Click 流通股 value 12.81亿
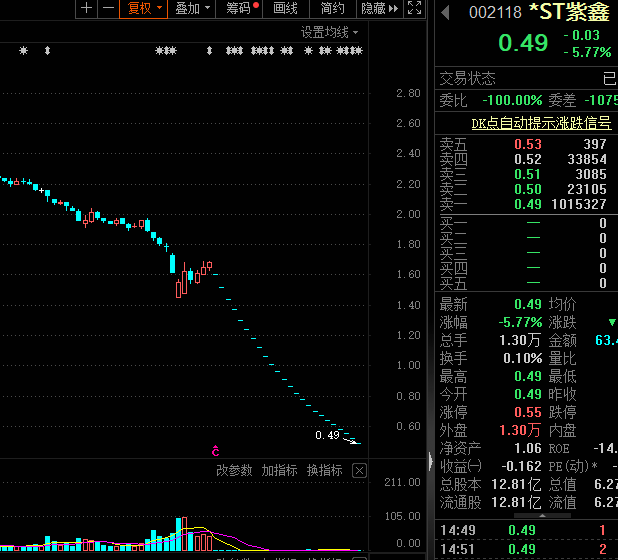Screen dimensions: 618x560 [516, 502]
